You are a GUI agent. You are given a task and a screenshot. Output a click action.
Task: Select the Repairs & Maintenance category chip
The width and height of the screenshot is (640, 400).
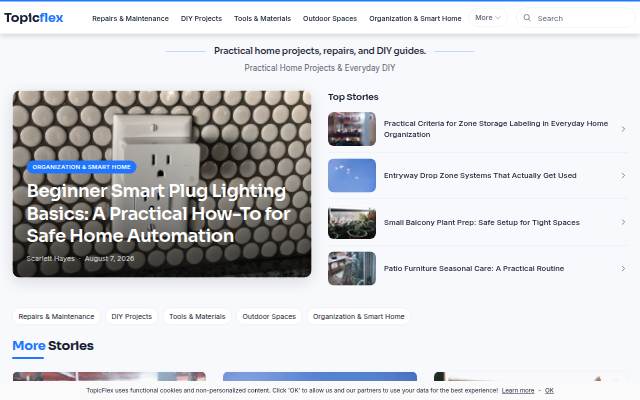pos(56,316)
